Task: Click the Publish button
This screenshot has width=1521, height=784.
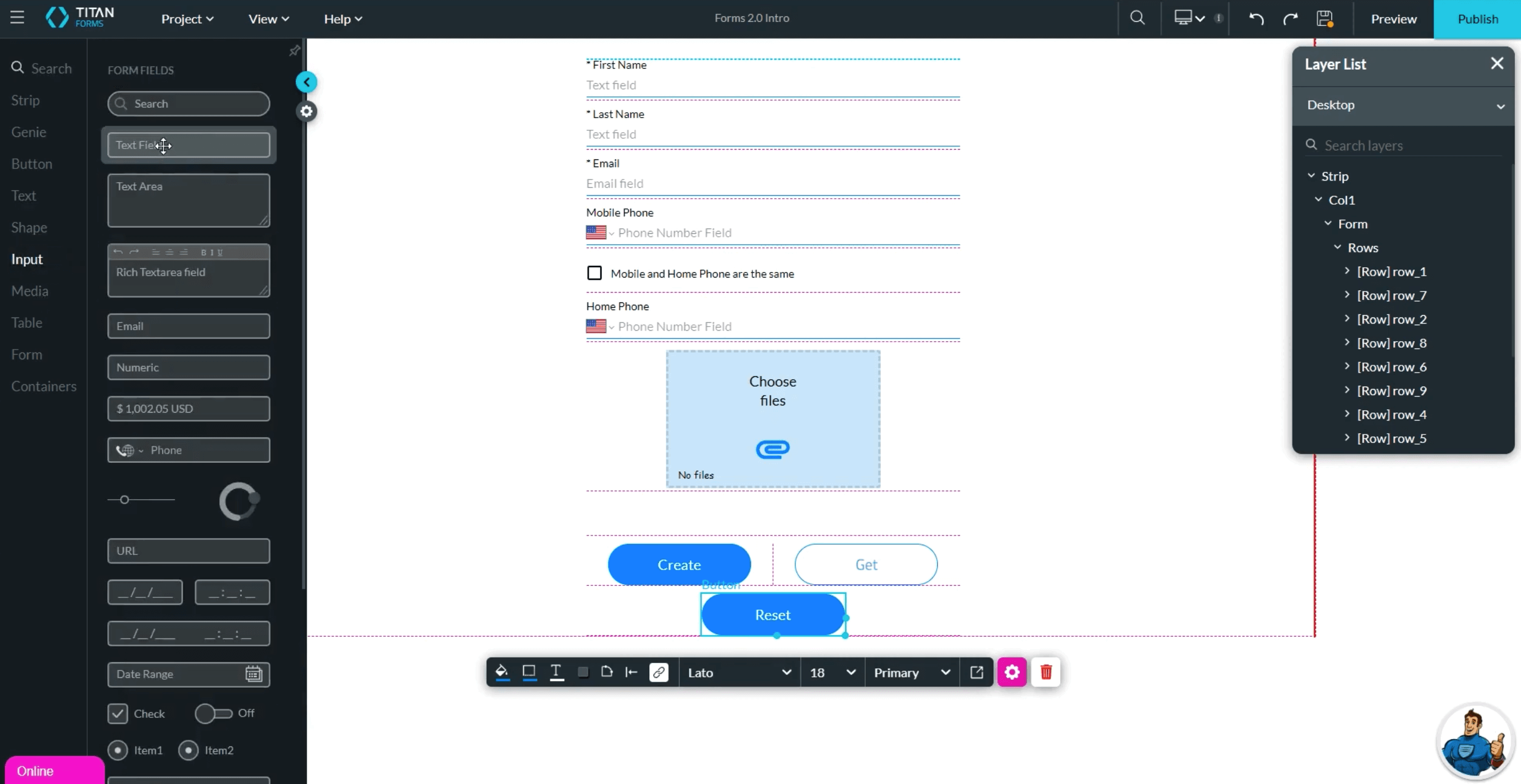Action: (1477, 19)
